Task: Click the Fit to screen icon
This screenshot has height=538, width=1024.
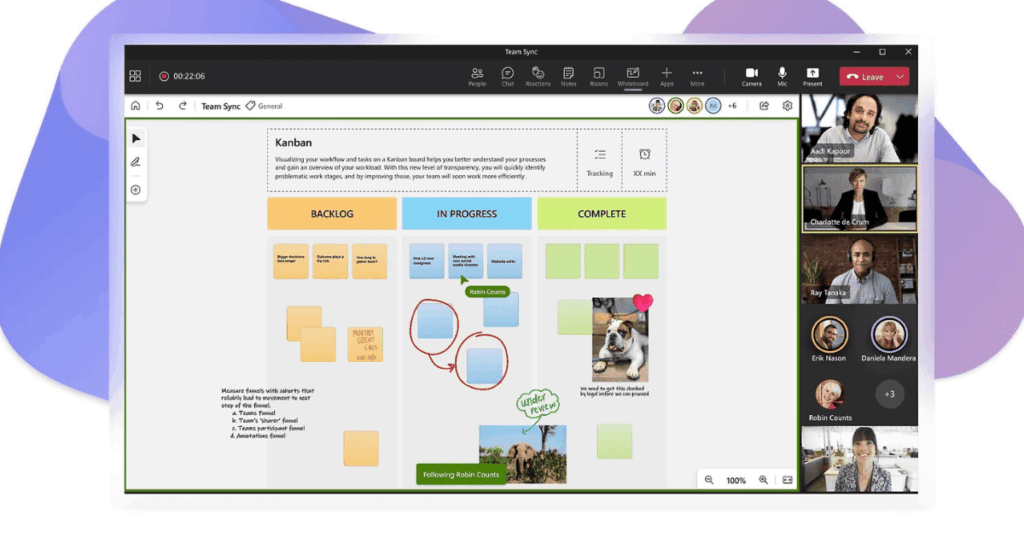Action: point(788,480)
